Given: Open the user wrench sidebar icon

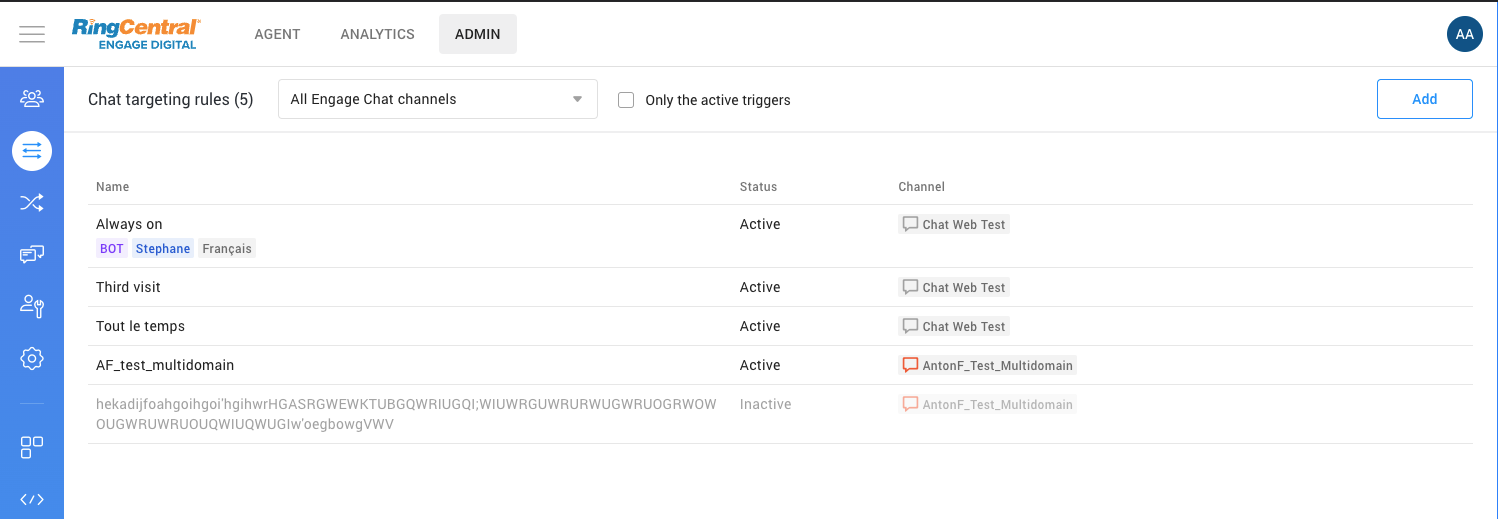Looking at the screenshot, I should 32,306.
